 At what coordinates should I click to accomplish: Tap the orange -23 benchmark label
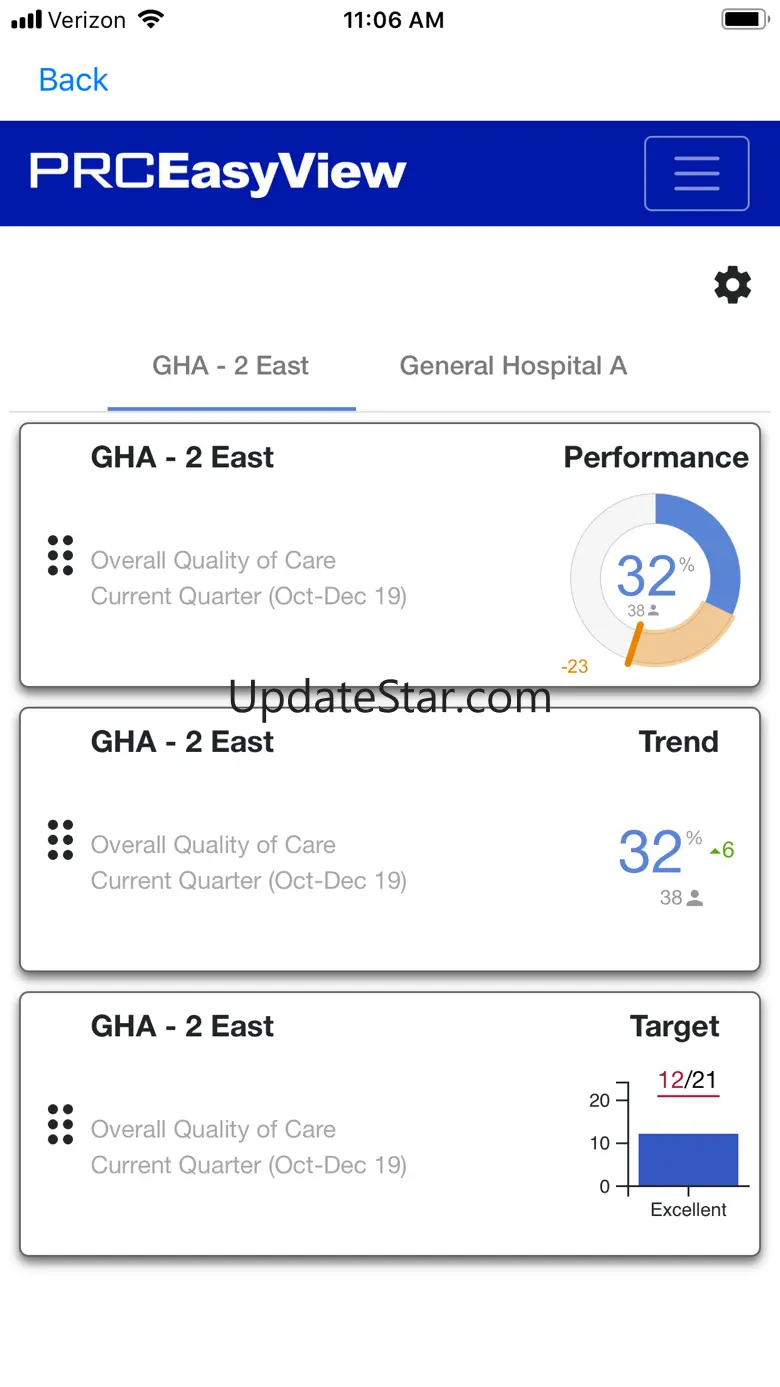coord(574,666)
